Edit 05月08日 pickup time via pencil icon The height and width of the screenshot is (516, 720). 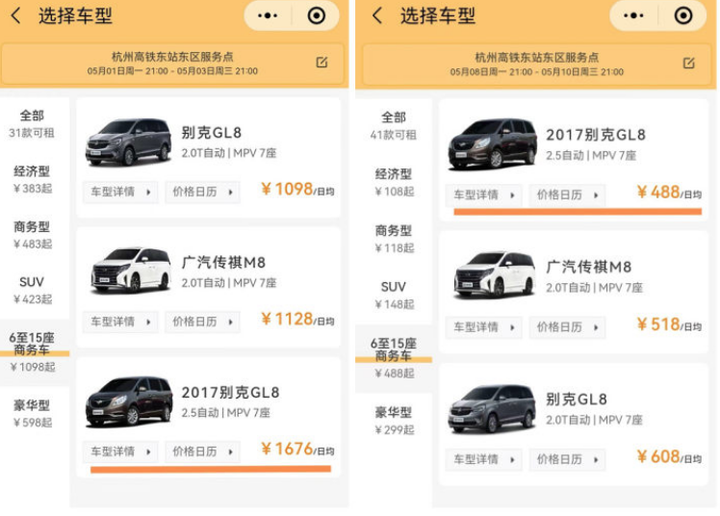[689, 63]
